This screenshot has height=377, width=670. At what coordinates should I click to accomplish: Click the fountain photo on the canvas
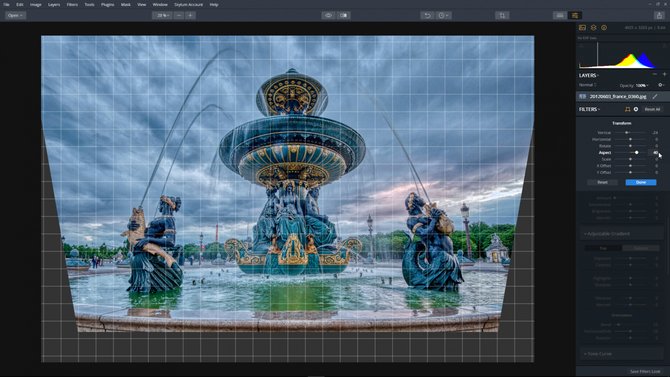[288, 184]
